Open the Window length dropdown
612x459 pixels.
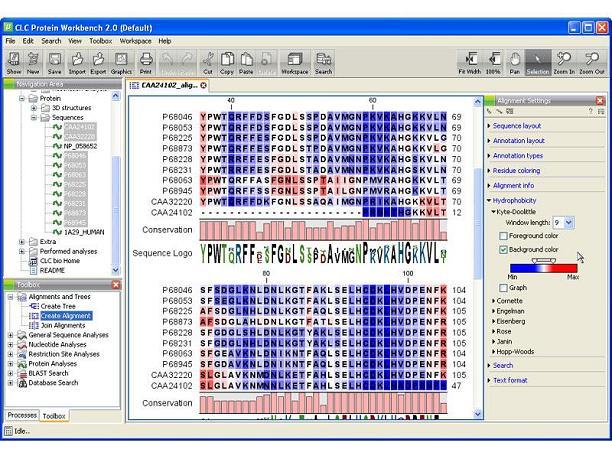point(569,222)
